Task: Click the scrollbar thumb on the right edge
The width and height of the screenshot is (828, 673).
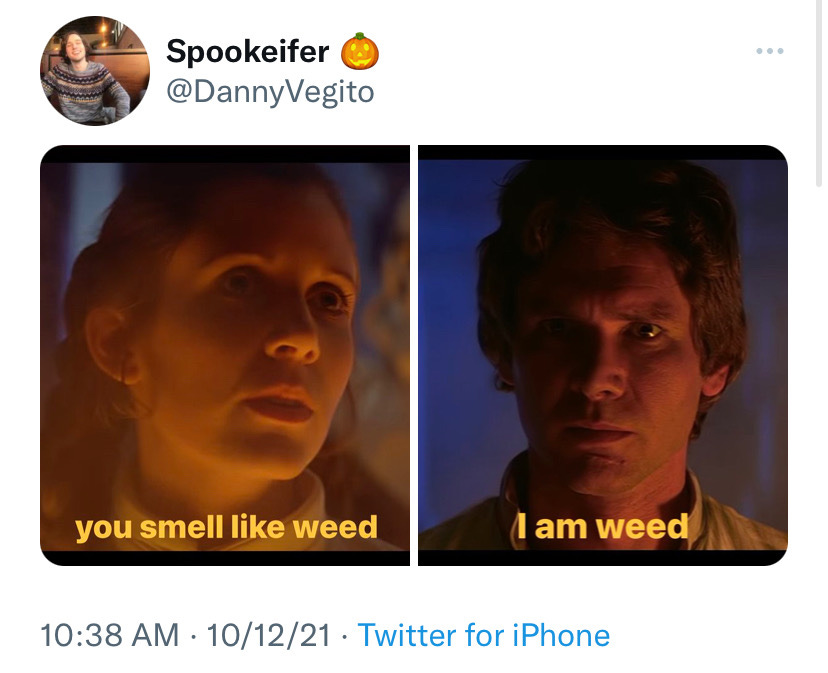Action: [x=819, y=92]
